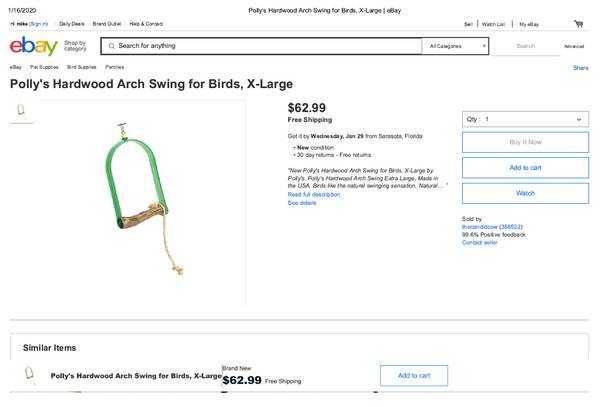Click the Search button
The width and height of the screenshot is (600, 407).
click(x=526, y=46)
